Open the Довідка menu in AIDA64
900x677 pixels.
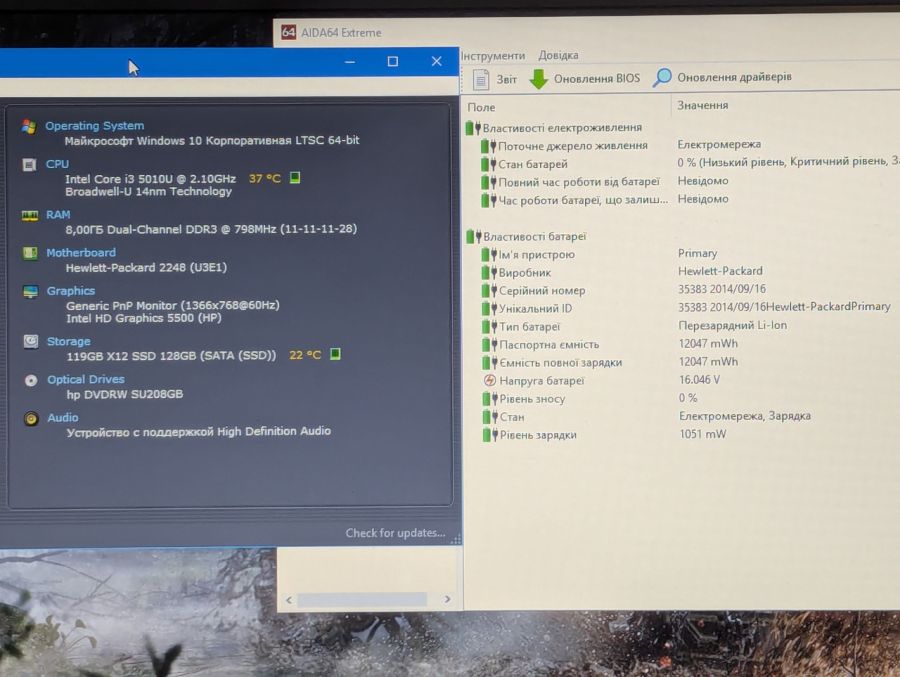(x=558, y=55)
